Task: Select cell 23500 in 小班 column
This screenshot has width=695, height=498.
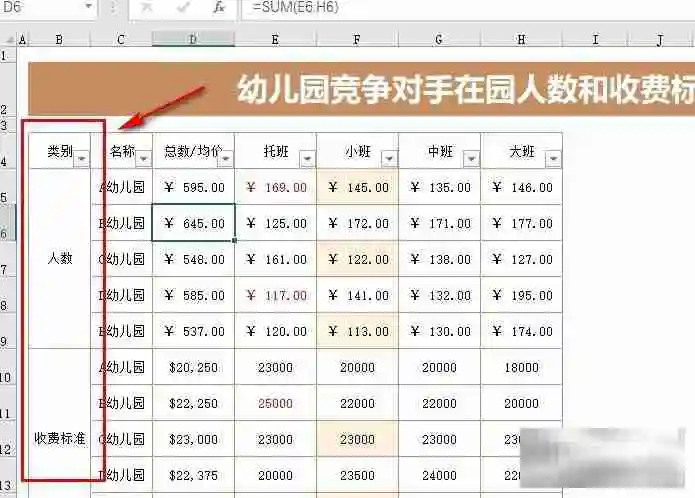Action: tap(357, 475)
